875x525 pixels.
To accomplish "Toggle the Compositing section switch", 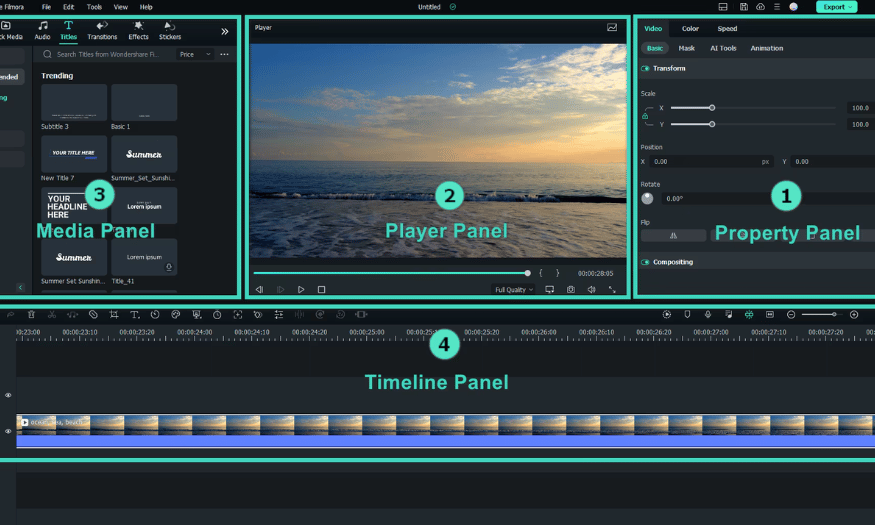I will point(645,262).
